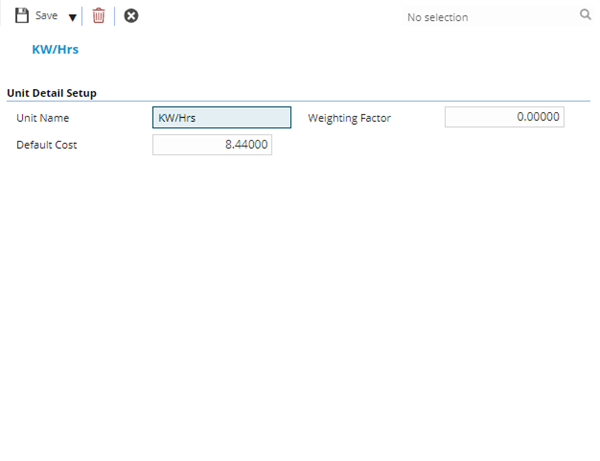Delete the unit with the trash icon
This screenshot has width=600, height=461.
(x=98, y=16)
